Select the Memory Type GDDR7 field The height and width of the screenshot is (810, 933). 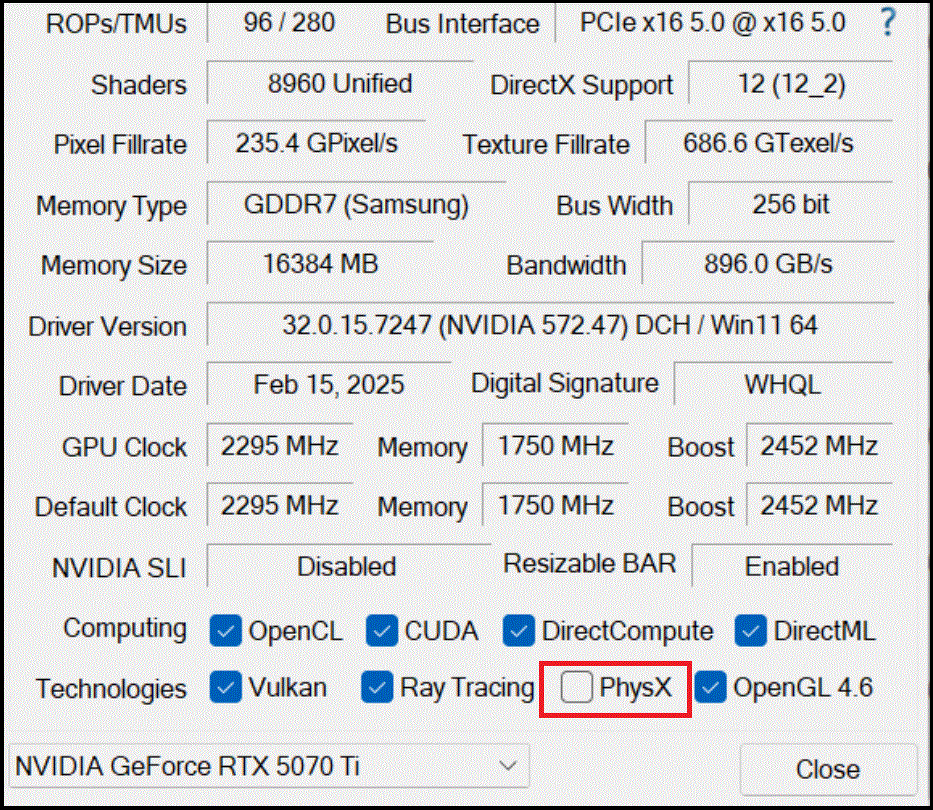(x=355, y=205)
